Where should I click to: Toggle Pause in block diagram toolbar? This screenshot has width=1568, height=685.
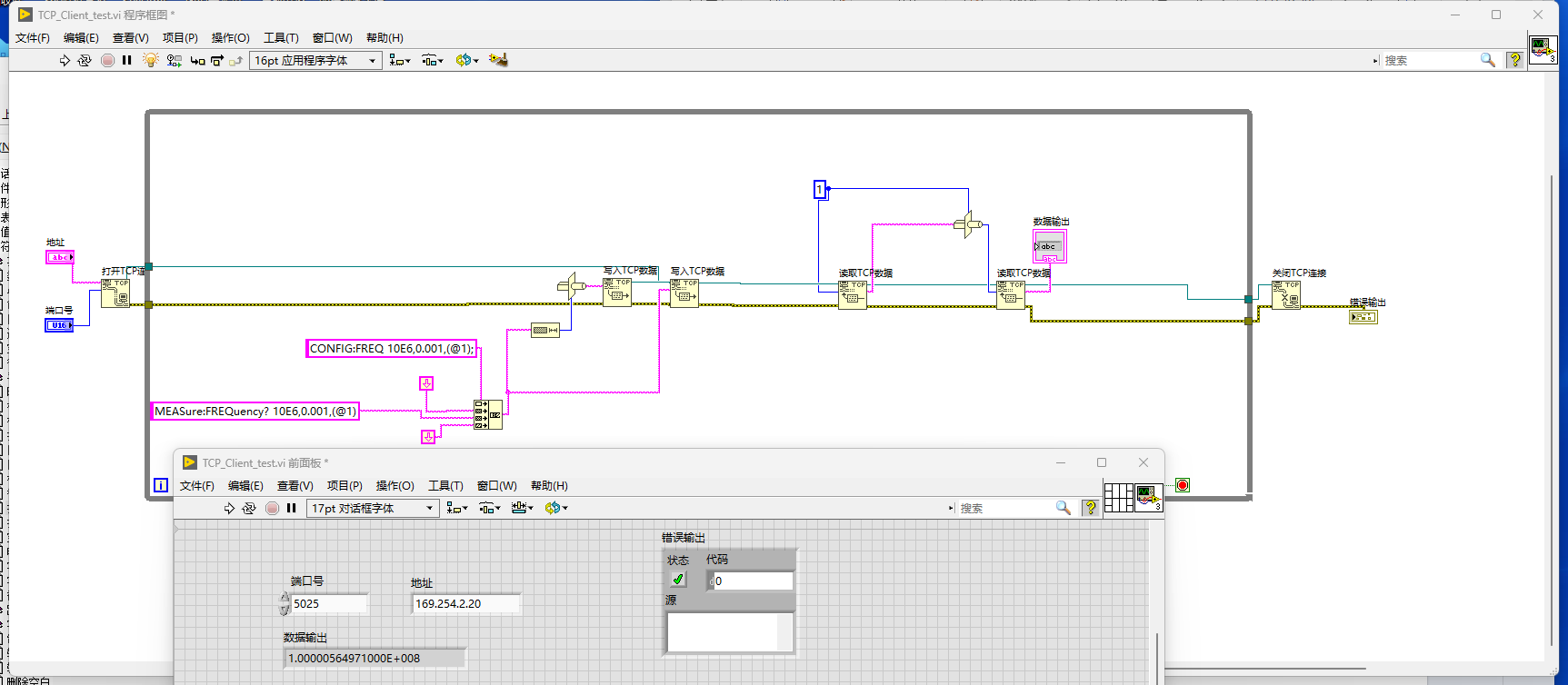click(x=127, y=60)
